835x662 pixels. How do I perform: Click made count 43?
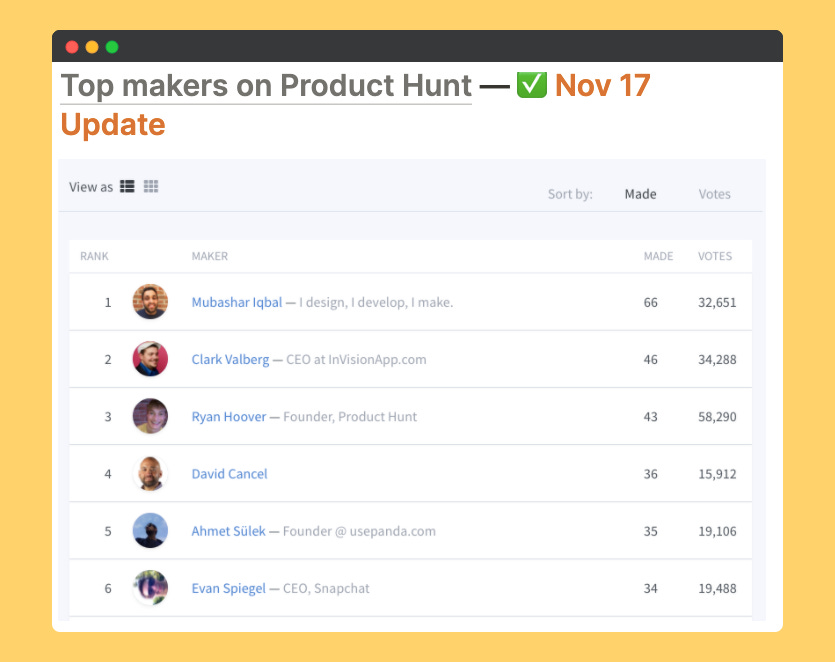pyautogui.click(x=650, y=416)
